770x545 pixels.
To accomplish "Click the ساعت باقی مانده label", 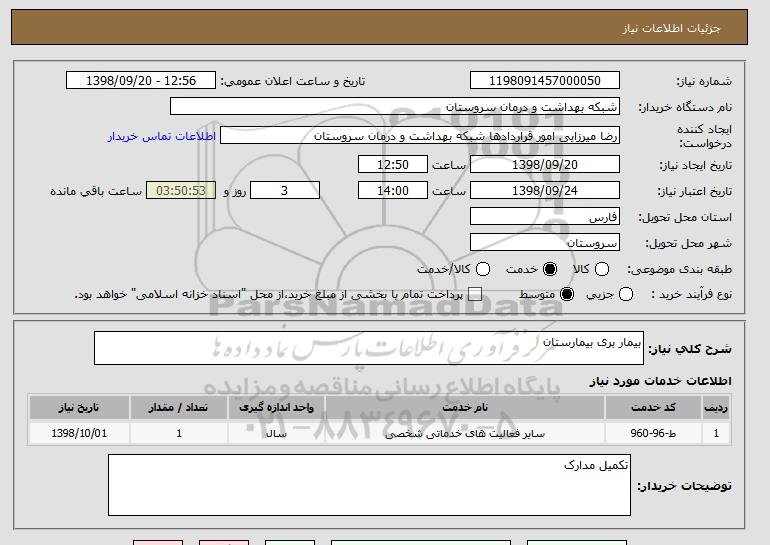I will click(96, 191).
